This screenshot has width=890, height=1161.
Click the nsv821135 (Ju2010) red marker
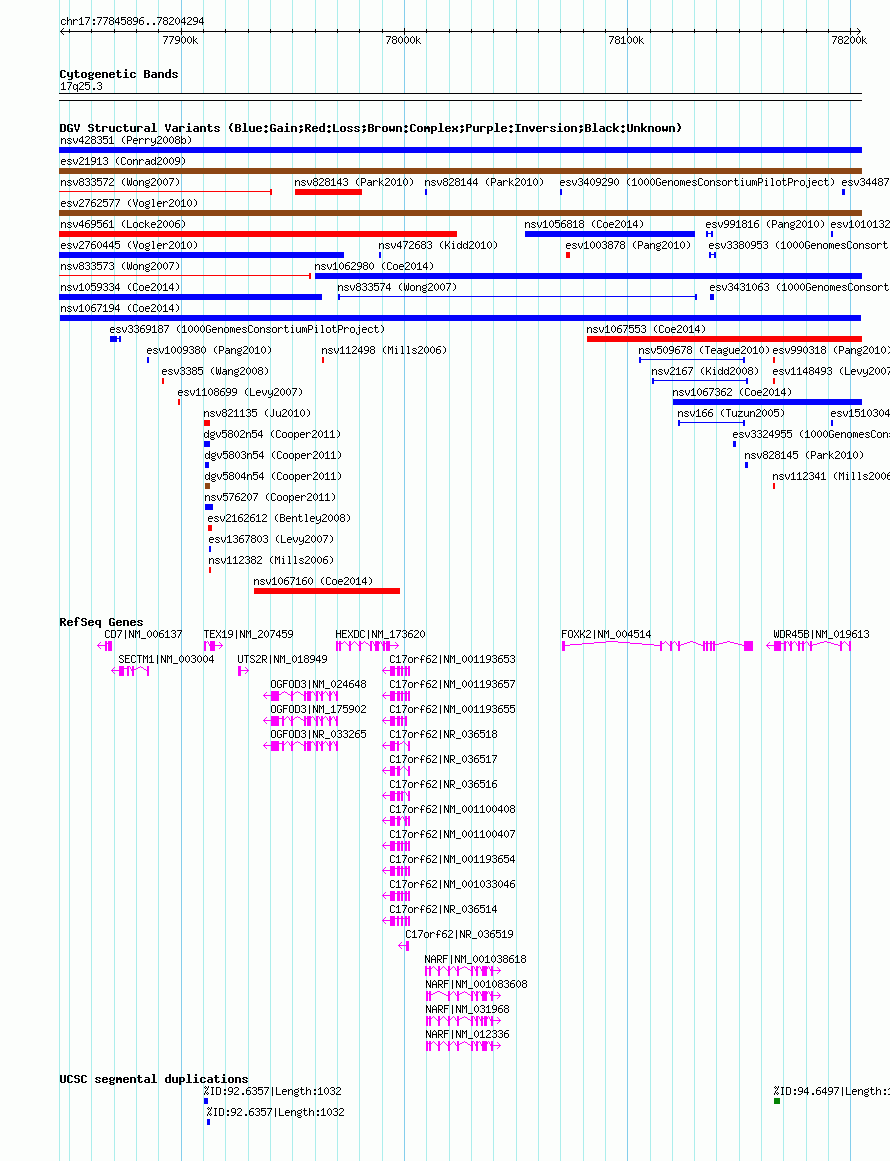click(207, 423)
